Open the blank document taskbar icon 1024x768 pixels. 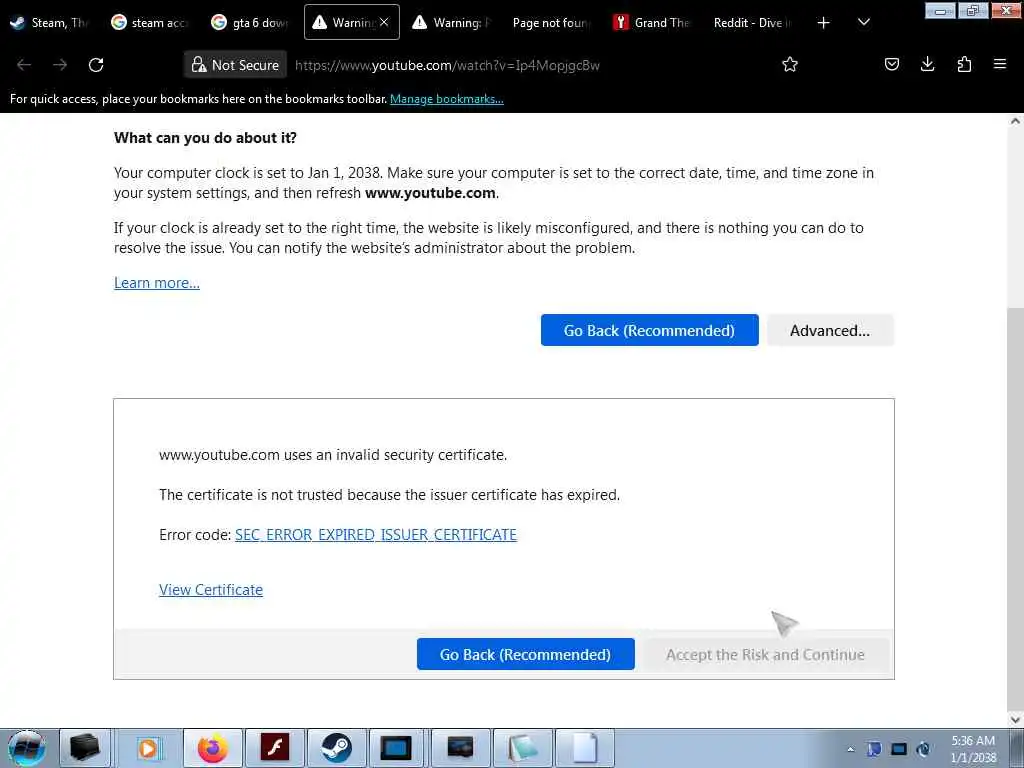click(x=584, y=748)
